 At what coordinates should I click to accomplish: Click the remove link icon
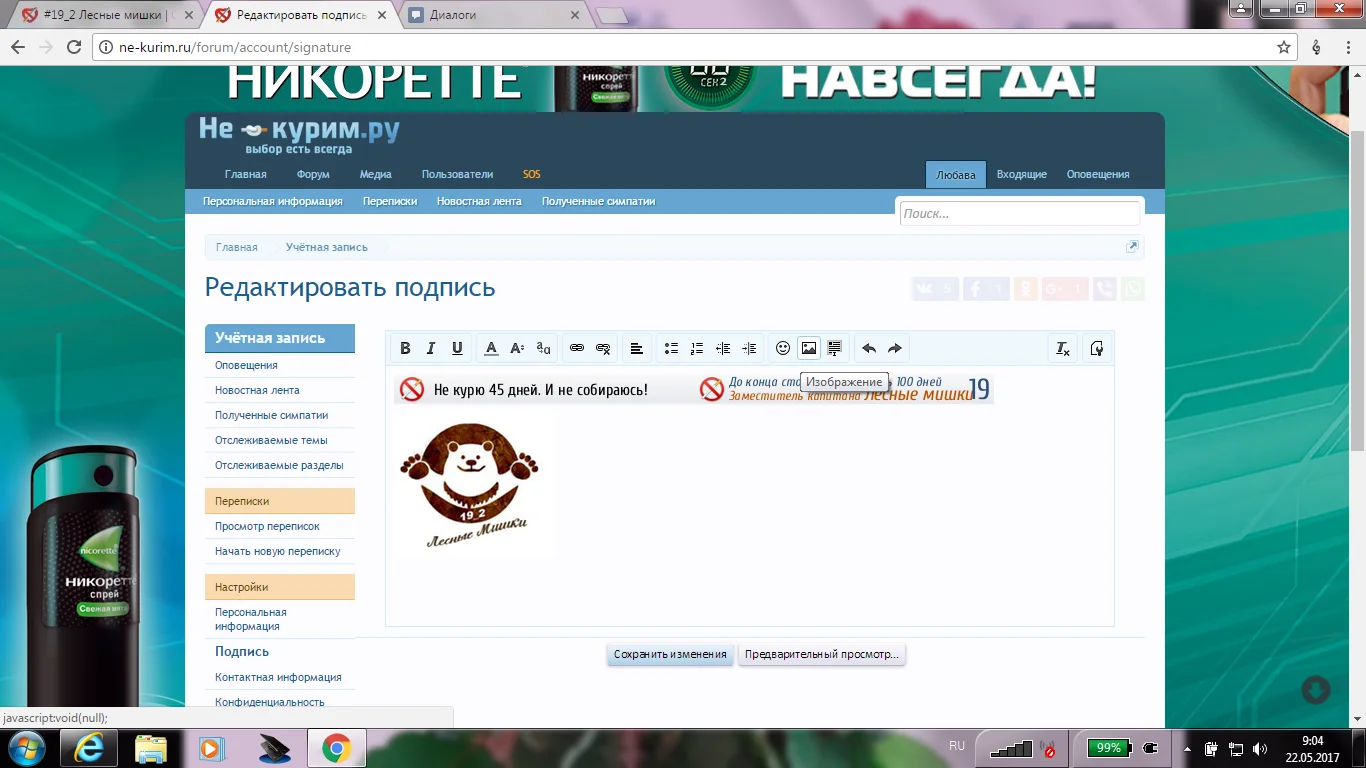point(603,348)
